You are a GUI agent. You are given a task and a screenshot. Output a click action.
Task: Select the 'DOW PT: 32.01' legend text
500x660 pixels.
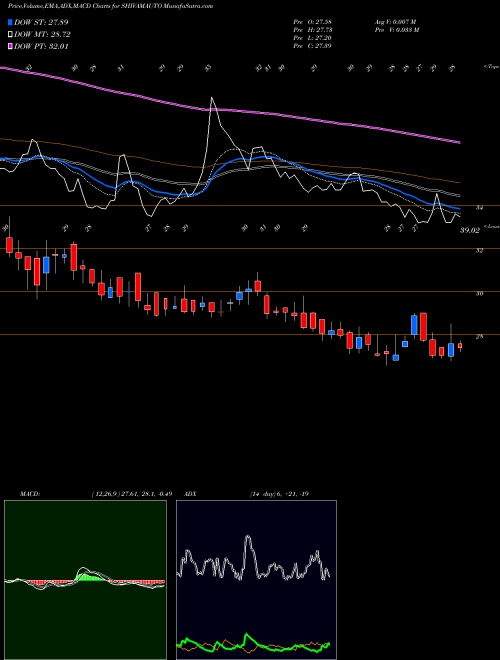41,46
